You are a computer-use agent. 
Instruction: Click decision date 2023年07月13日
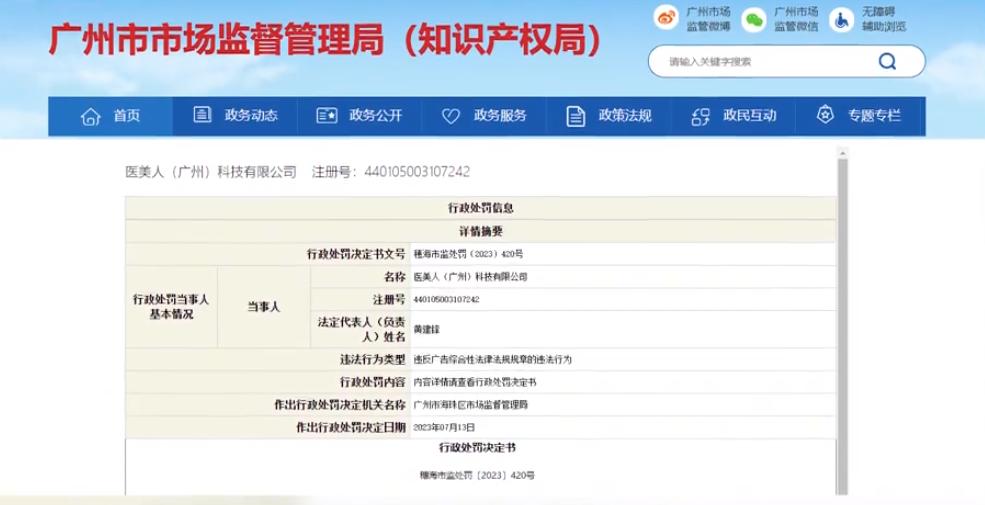tap(444, 428)
